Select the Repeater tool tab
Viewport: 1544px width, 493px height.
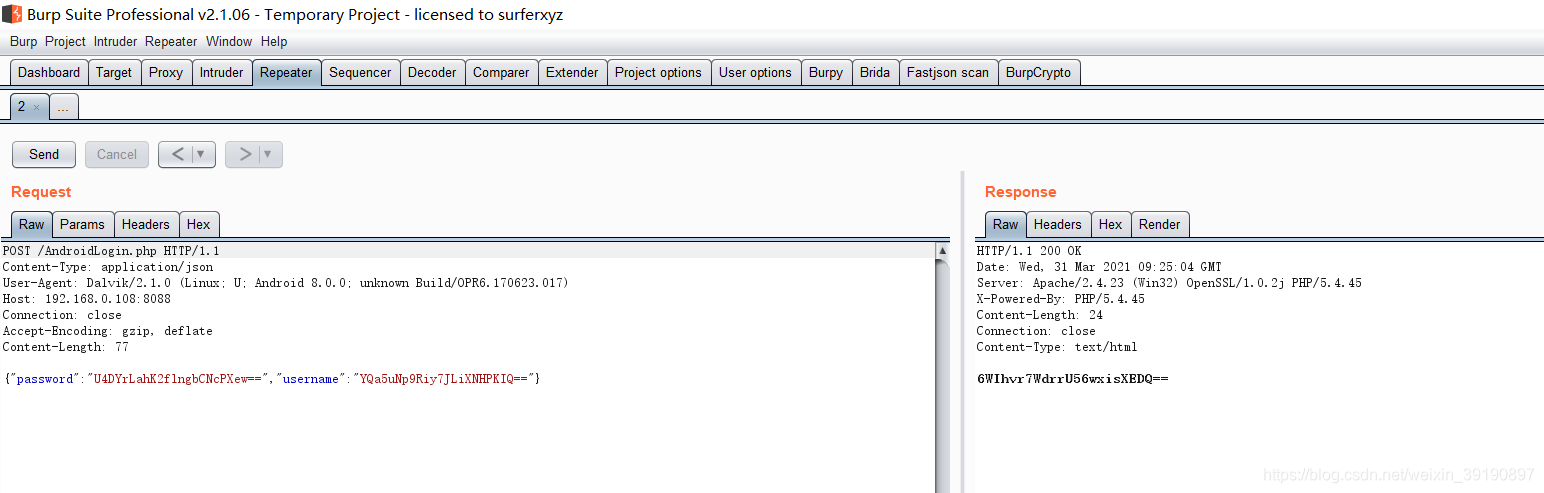(286, 72)
